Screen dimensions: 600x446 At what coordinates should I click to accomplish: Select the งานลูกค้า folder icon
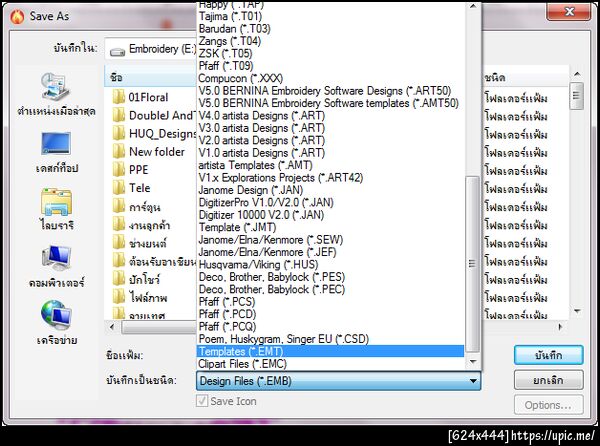[119, 225]
